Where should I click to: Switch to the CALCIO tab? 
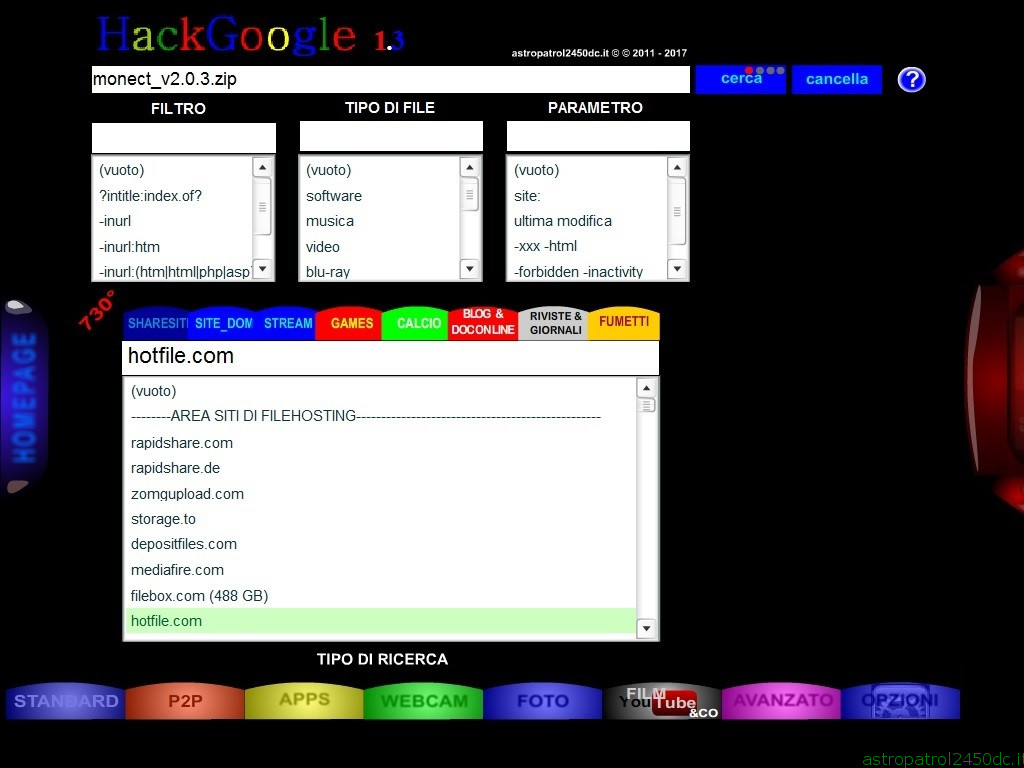tap(417, 323)
